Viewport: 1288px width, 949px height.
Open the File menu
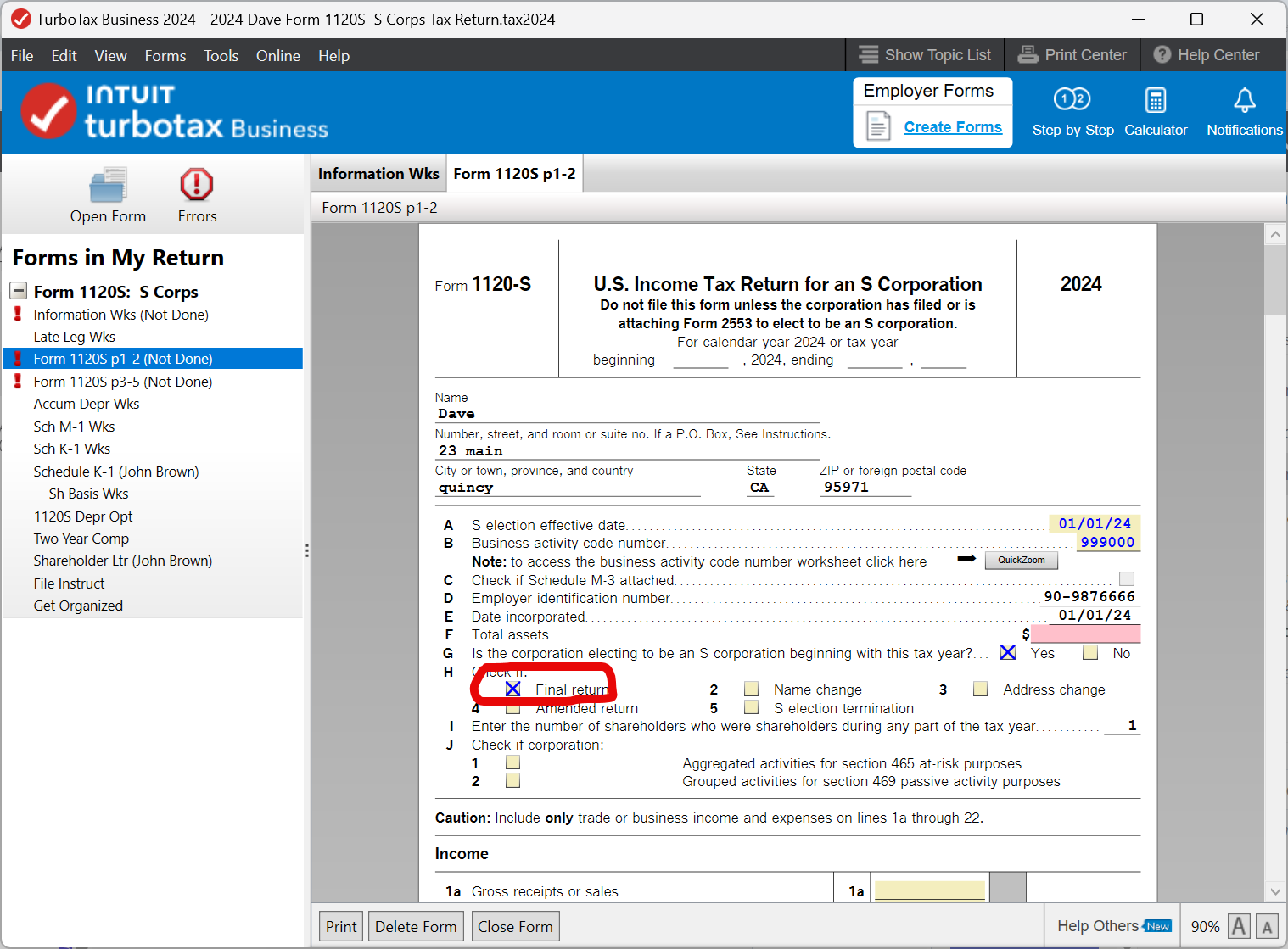click(22, 55)
